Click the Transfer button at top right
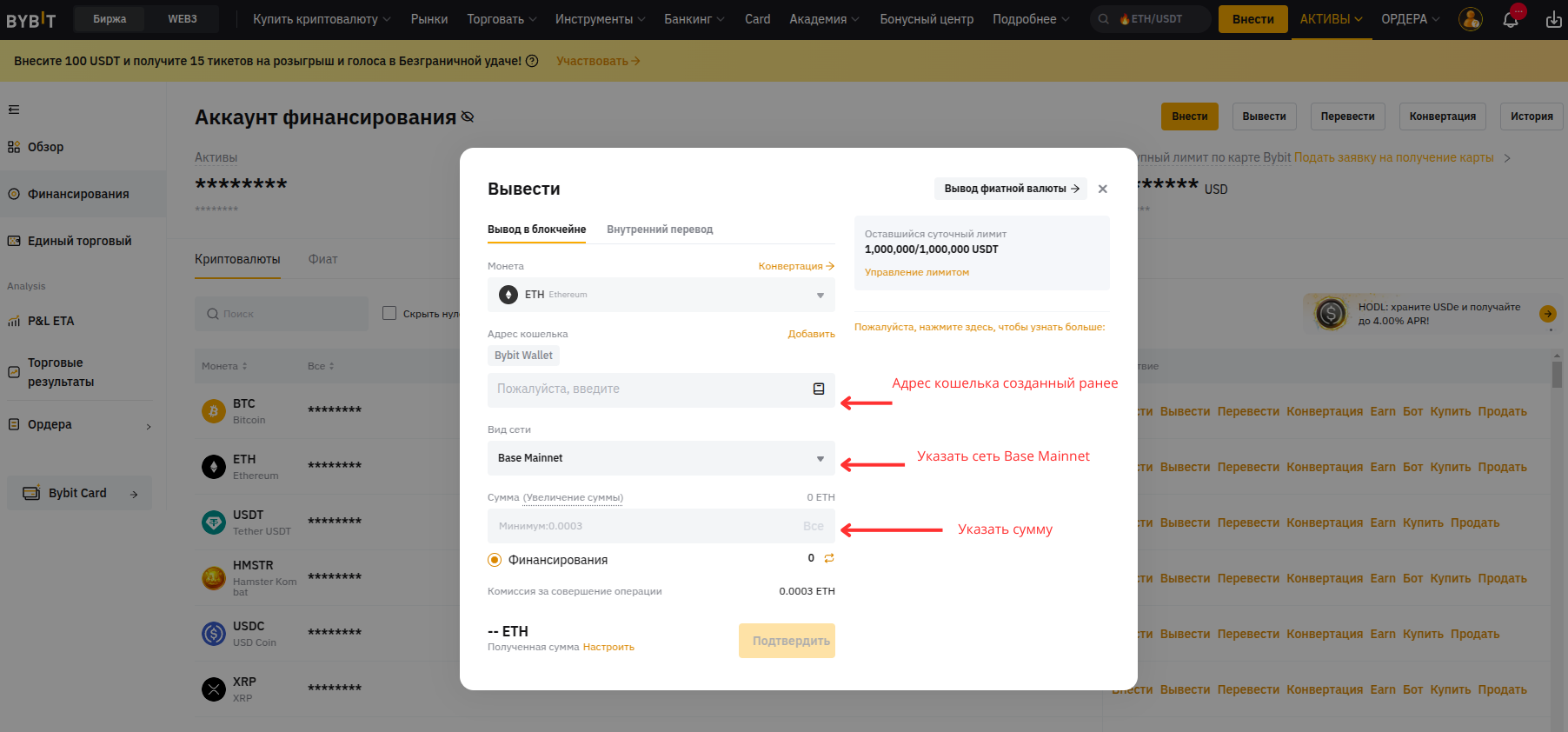 point(1347,116)
